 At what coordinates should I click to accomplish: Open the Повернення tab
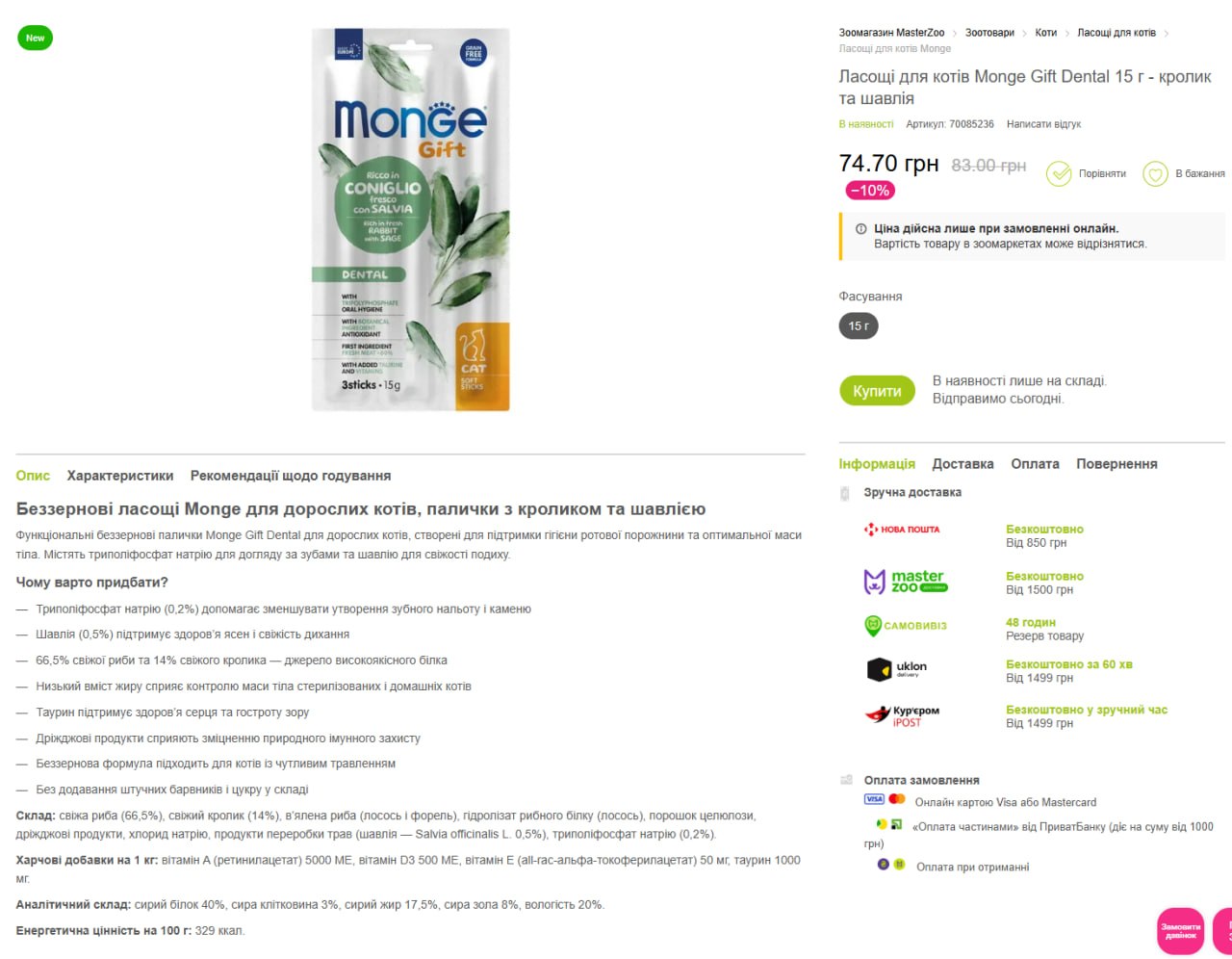1116,464
